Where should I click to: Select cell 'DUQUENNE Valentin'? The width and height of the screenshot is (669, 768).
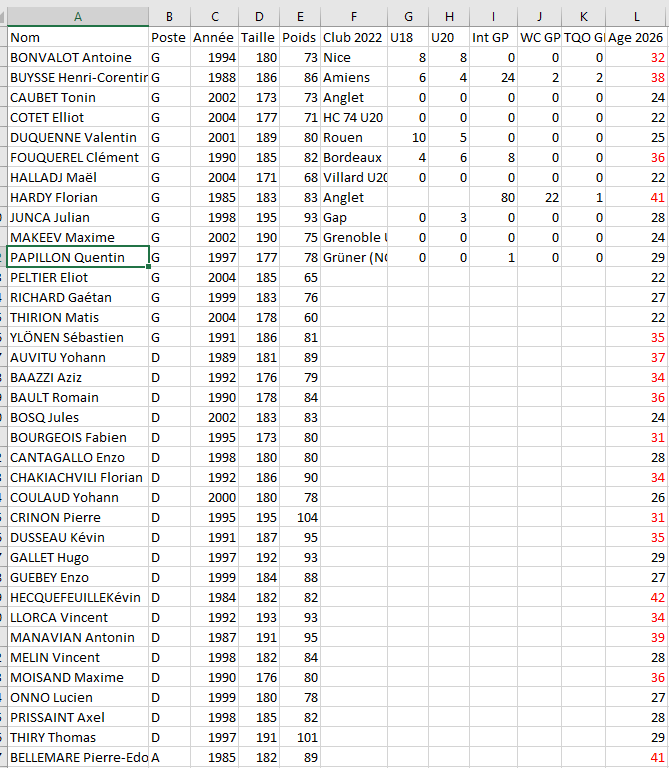(78, 138)
